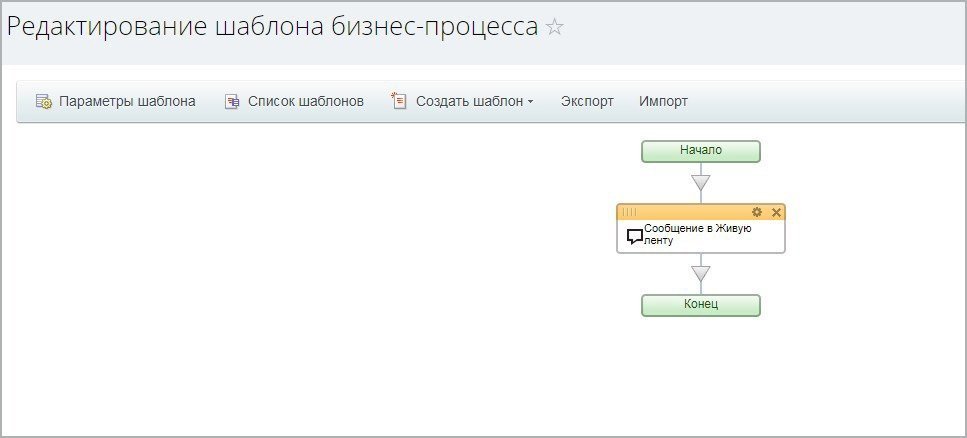Click the speech bubble icon in the activity
This screenshot has height=438, width=967.
(x=634, y=237)
